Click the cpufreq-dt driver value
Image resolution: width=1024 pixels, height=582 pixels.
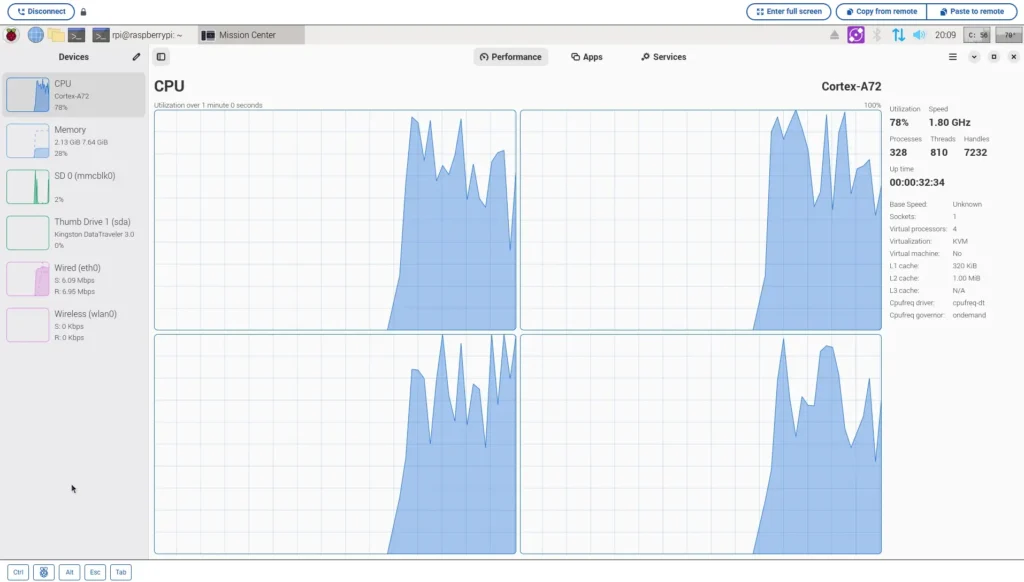point(969,302)
